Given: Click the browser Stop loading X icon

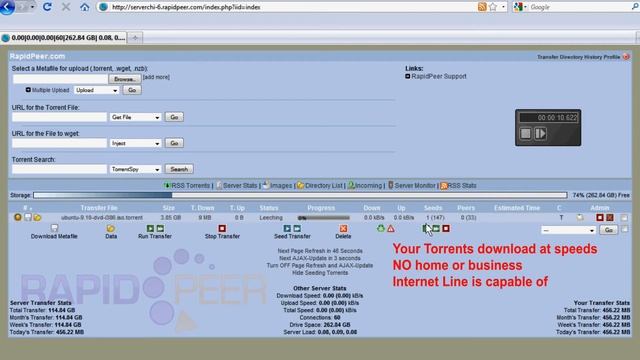Looking at the screenshot, I should coord(66,7).
